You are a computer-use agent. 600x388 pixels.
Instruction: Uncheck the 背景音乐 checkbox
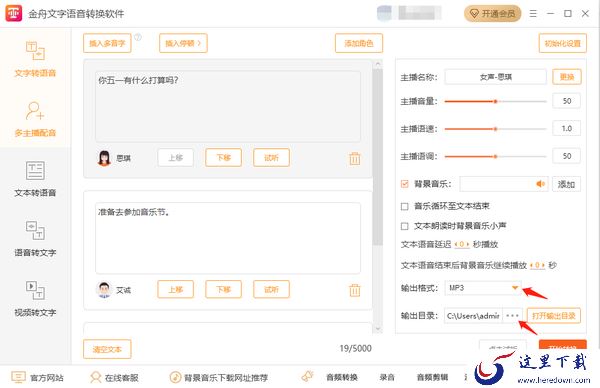[x=404, y=184]
